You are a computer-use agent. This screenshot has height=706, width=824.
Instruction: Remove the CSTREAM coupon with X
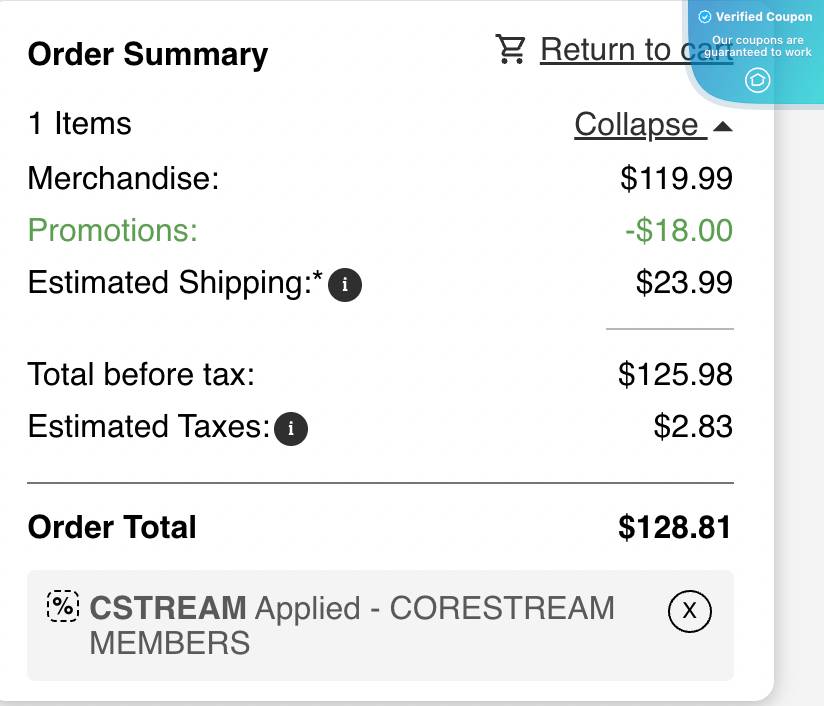click(x=689, y=610)
